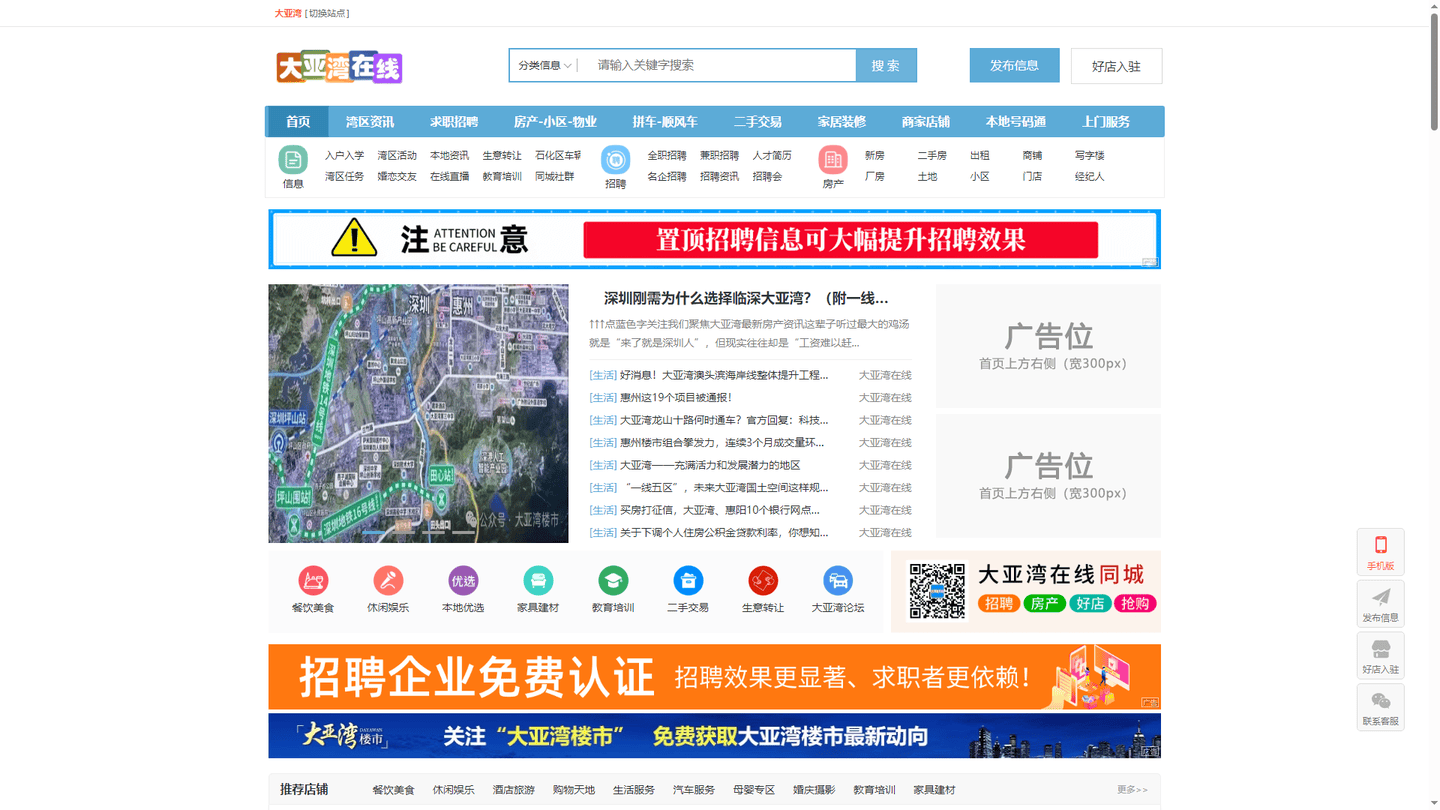The width and height of the screenshot is (1440, 810).
Task: Open the 二手交易 navigation tab
Action: click(758, 122)
